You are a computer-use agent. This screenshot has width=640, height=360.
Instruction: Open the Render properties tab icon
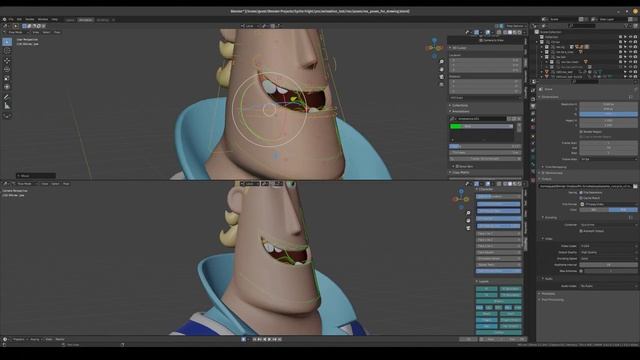tap(533, 99)
